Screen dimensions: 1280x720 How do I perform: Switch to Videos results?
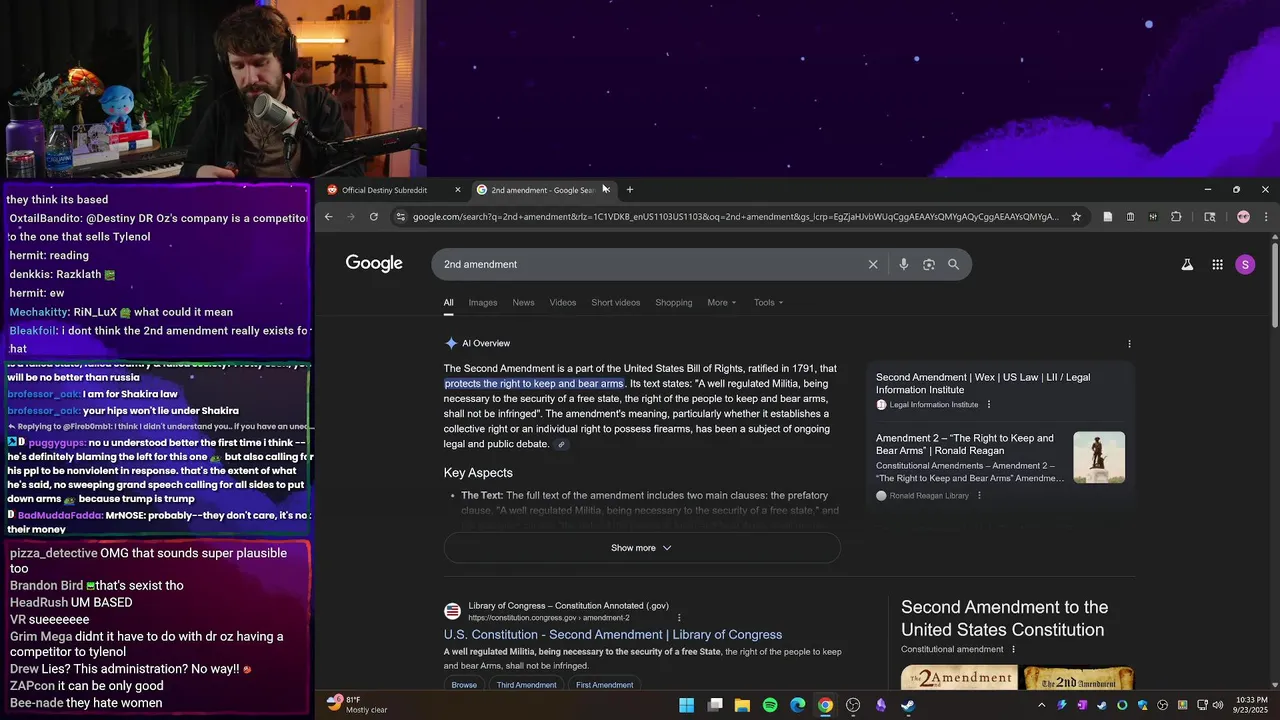pos(563,302)
